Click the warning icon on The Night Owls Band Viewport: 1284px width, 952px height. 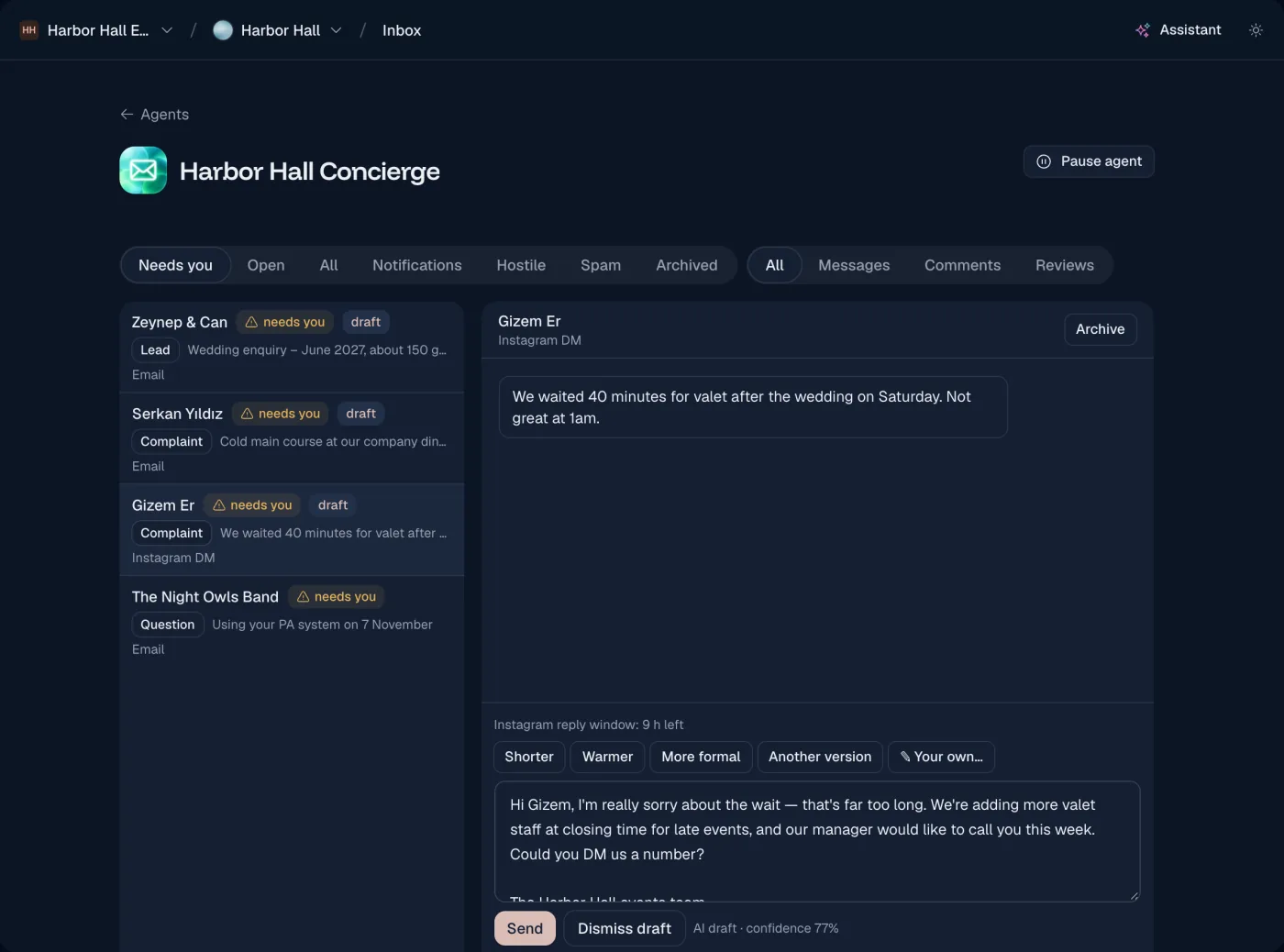pyautogui.click(x=303, y=597)
